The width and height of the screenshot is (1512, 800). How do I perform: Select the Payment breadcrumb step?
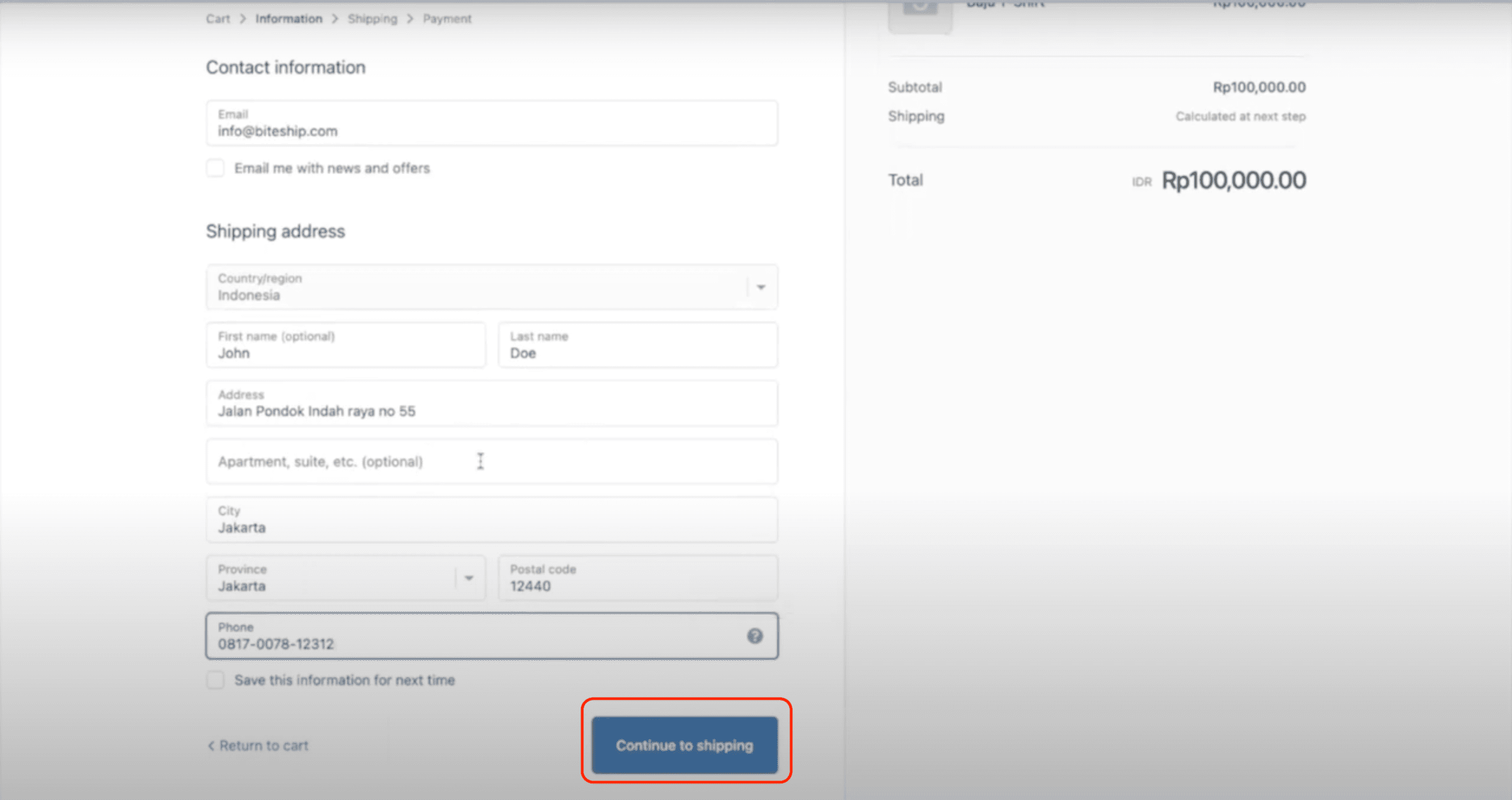tap(447, 19)
